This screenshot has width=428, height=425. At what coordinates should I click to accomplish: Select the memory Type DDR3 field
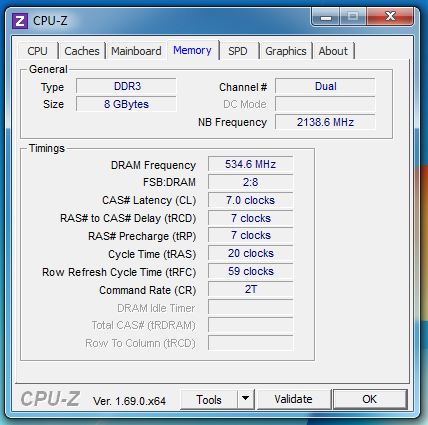click(x=126, y=86)
